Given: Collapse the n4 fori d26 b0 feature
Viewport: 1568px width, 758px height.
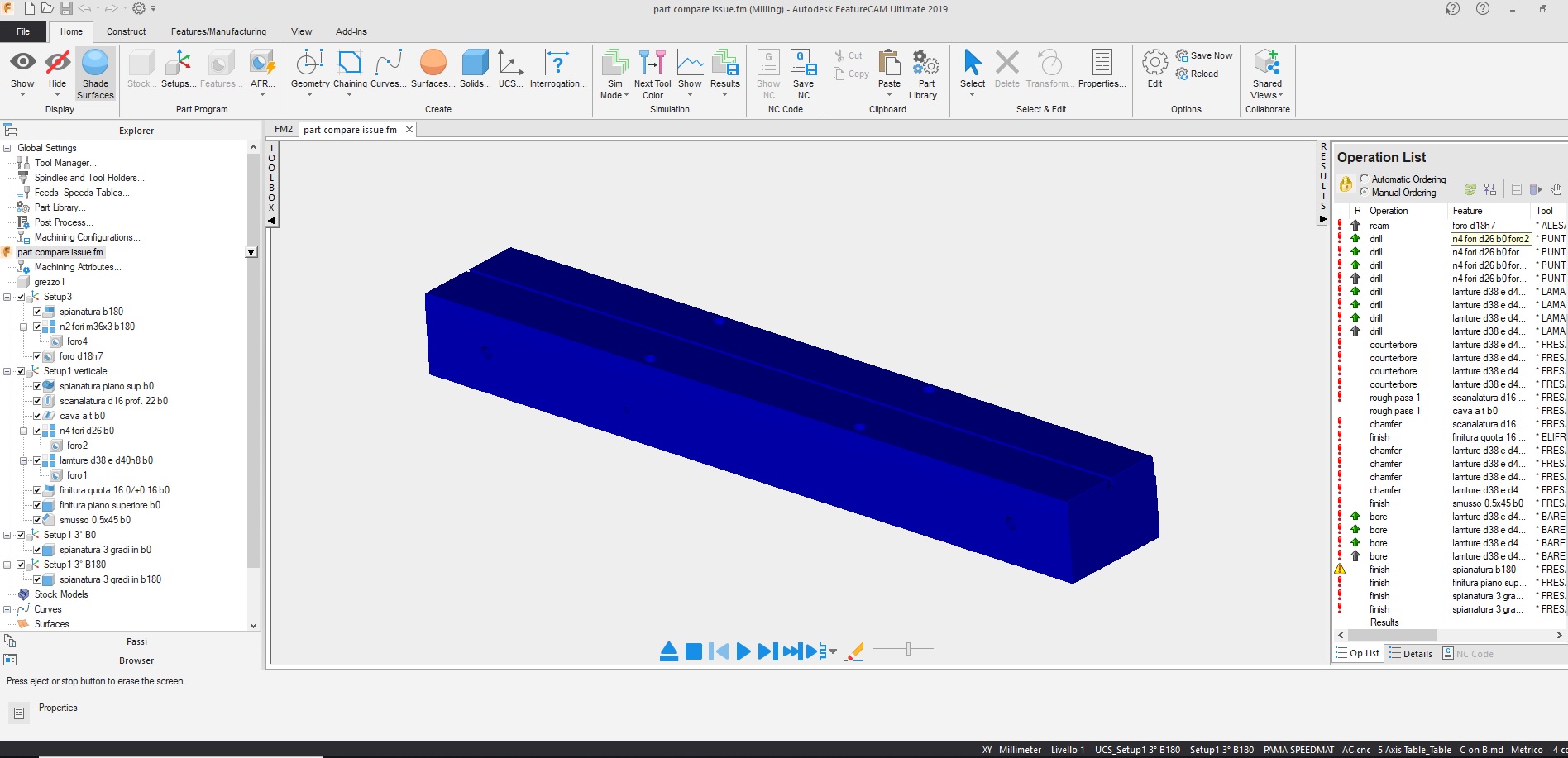Looking at the screenshot, I should click(x=24, y=431).
